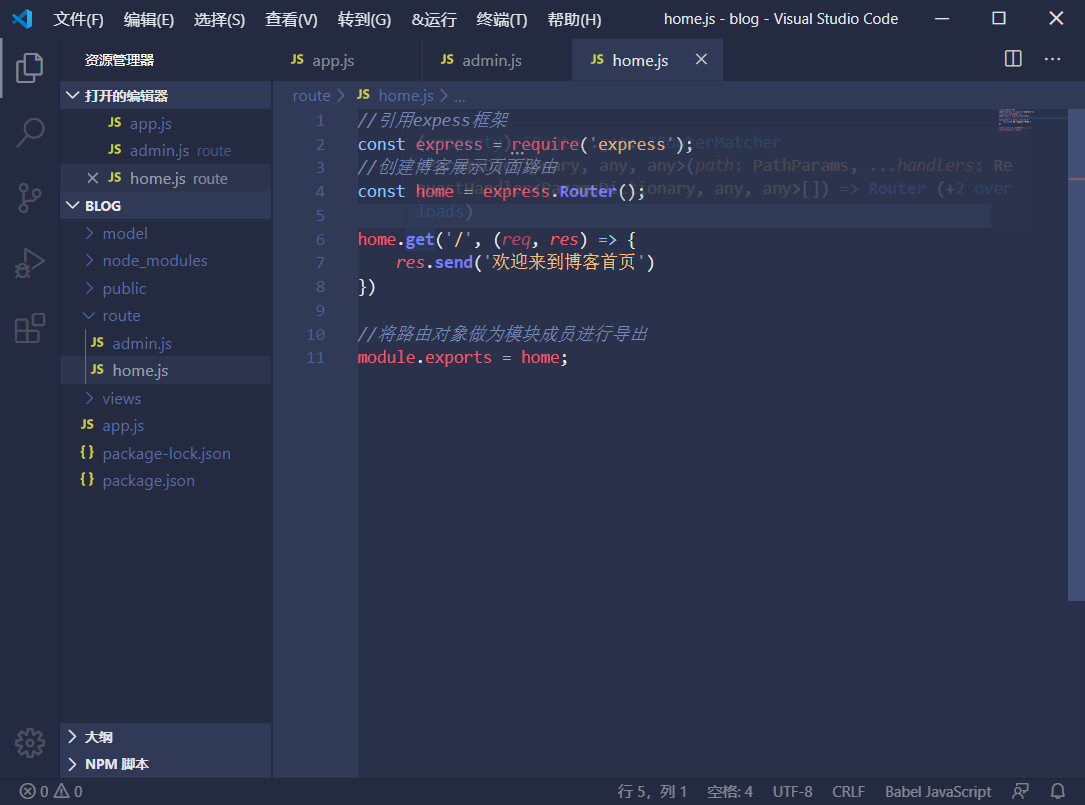Click the notifications bell in status bar
The width and height of the screenshot is (1085, 805).
point(1058,791)
